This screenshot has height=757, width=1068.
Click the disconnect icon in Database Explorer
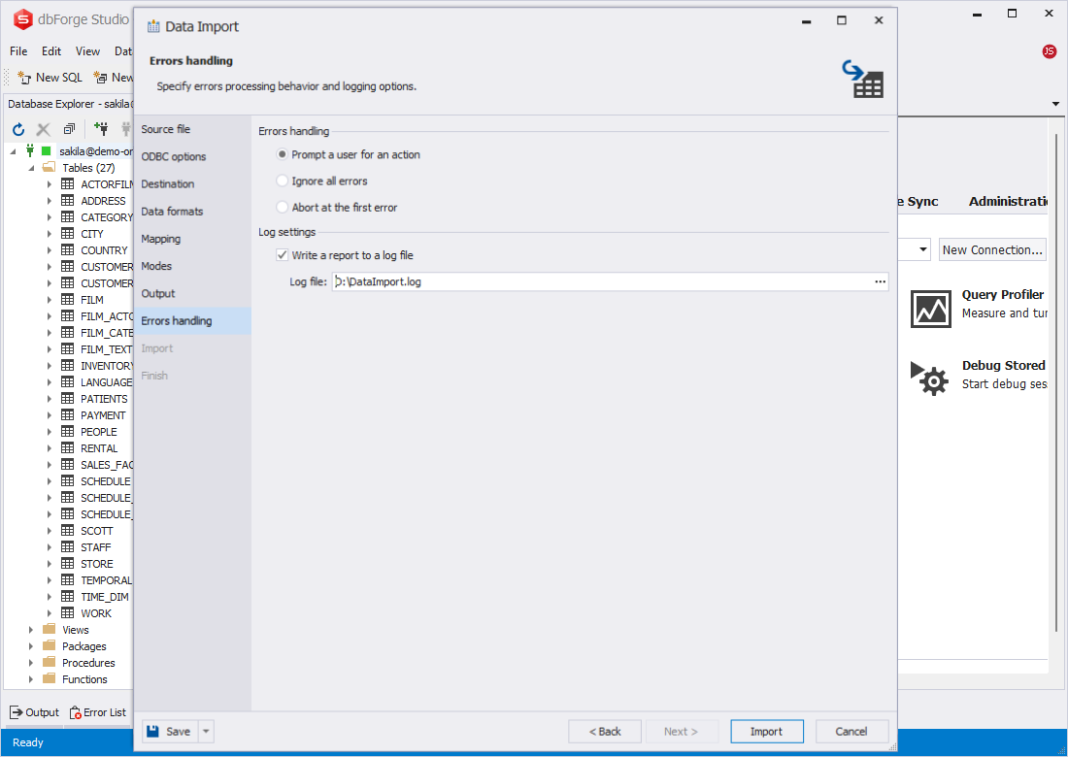[x=42, y=129]
